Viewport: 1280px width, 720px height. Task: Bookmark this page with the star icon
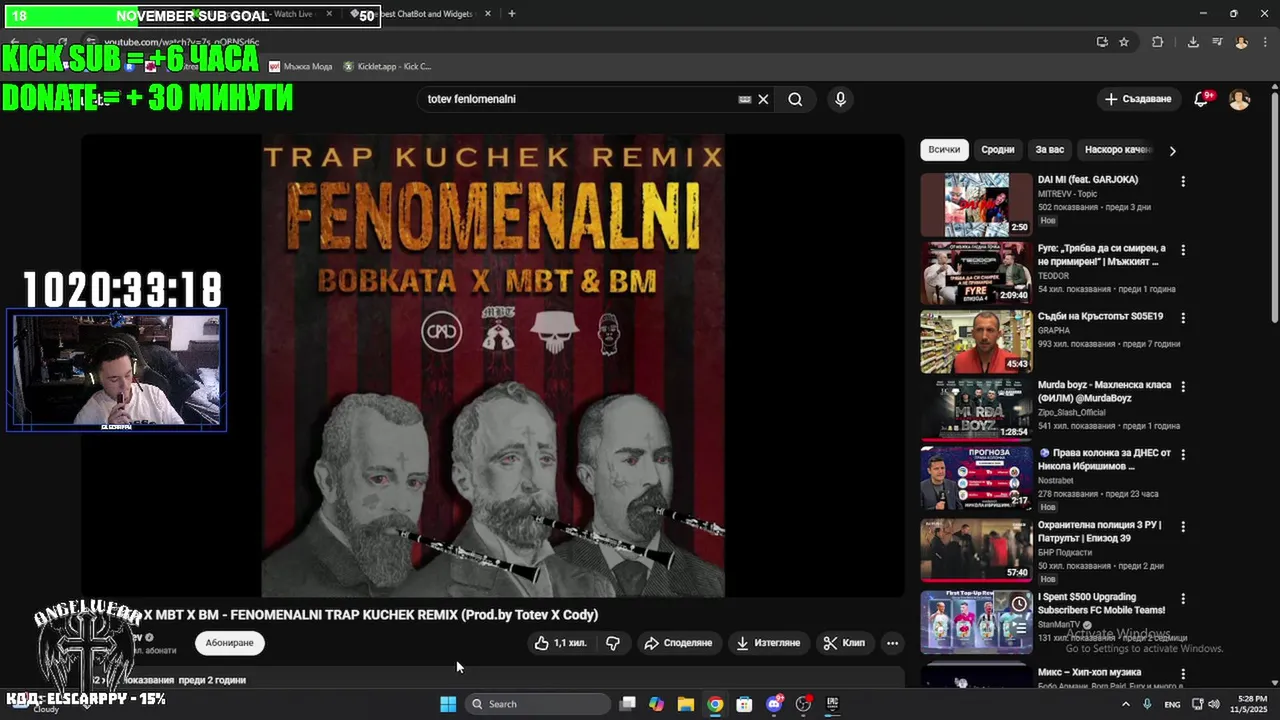1124,42
